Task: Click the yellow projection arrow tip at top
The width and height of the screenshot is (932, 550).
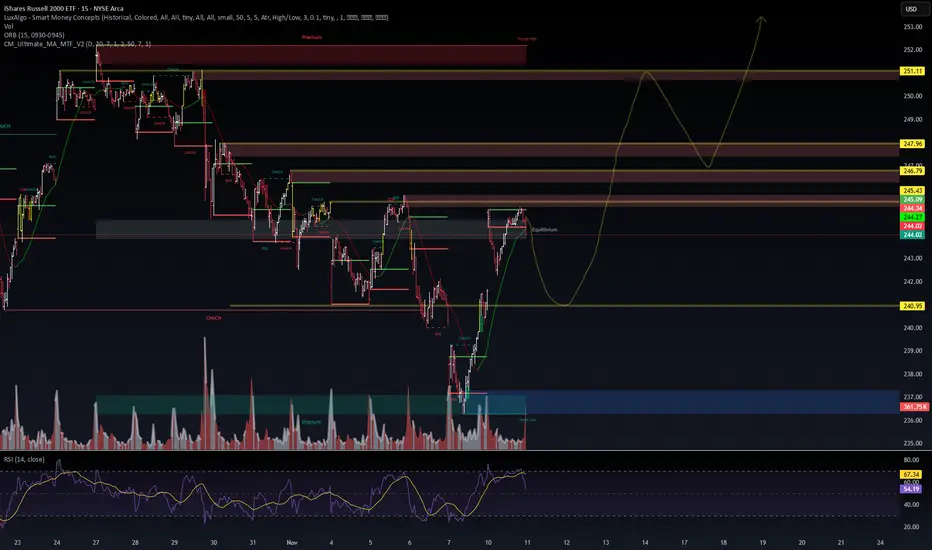Action: [761, 19]
